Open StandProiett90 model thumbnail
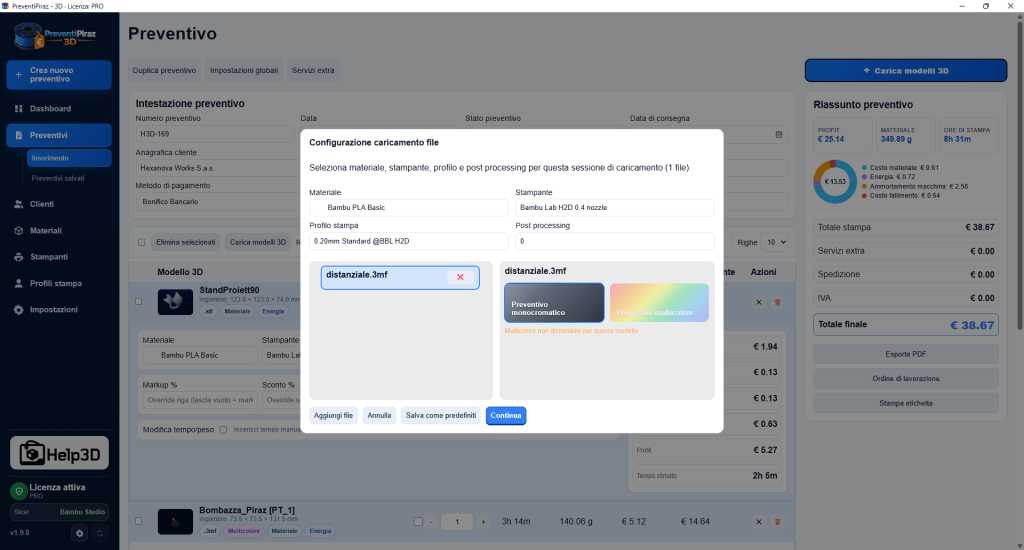The image size is (1024, 550). pyautogui.click(x=175, y=302)
